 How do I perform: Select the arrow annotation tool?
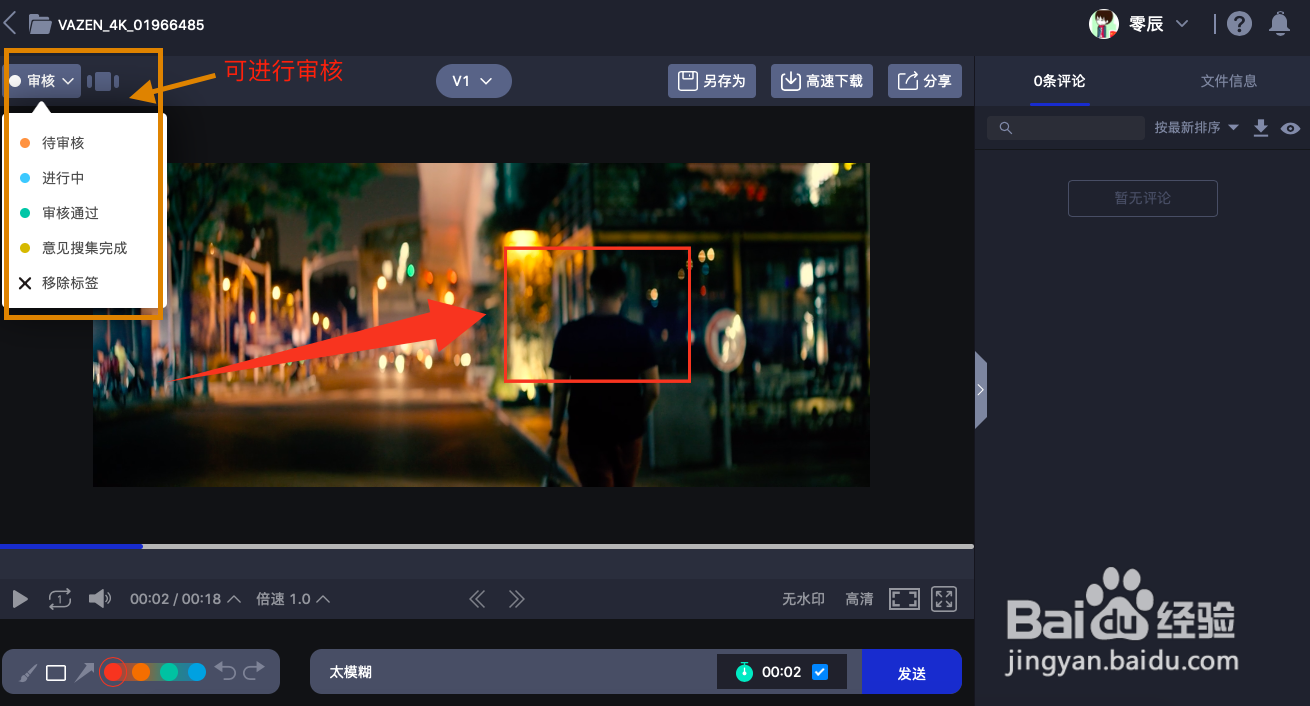coord(85,671)
